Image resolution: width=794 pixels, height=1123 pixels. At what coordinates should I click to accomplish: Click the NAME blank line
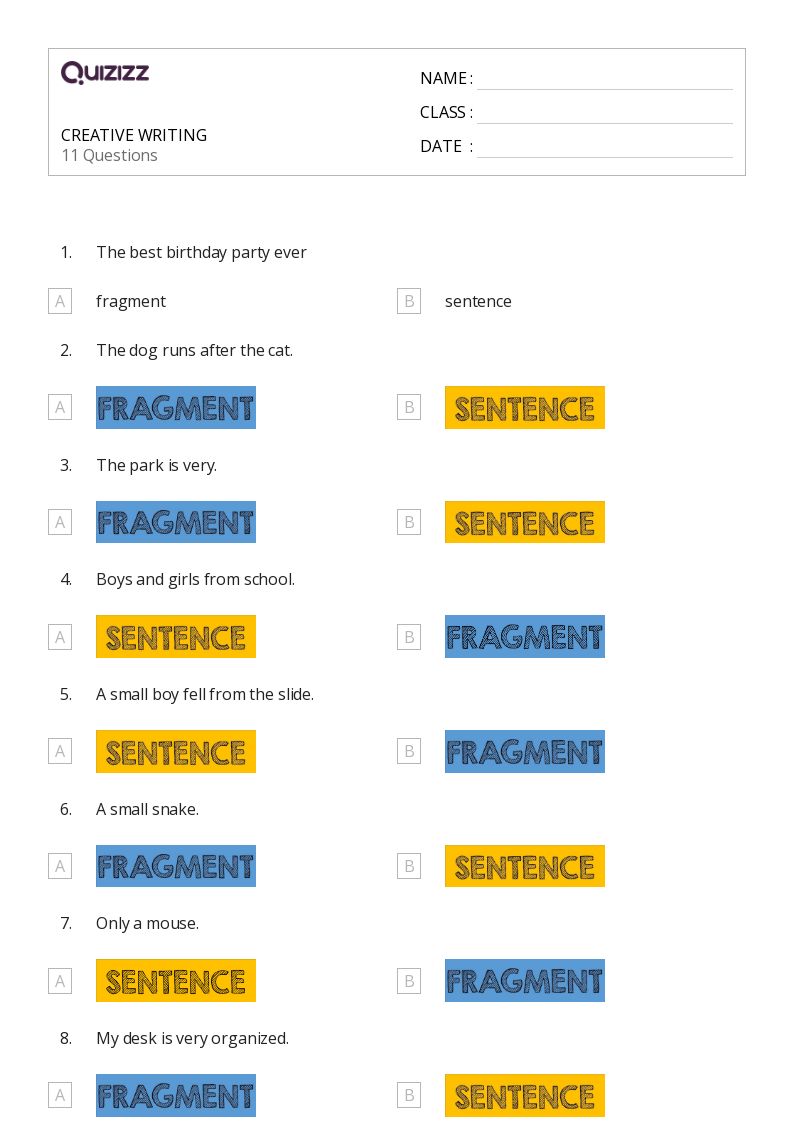click(605, 89)
